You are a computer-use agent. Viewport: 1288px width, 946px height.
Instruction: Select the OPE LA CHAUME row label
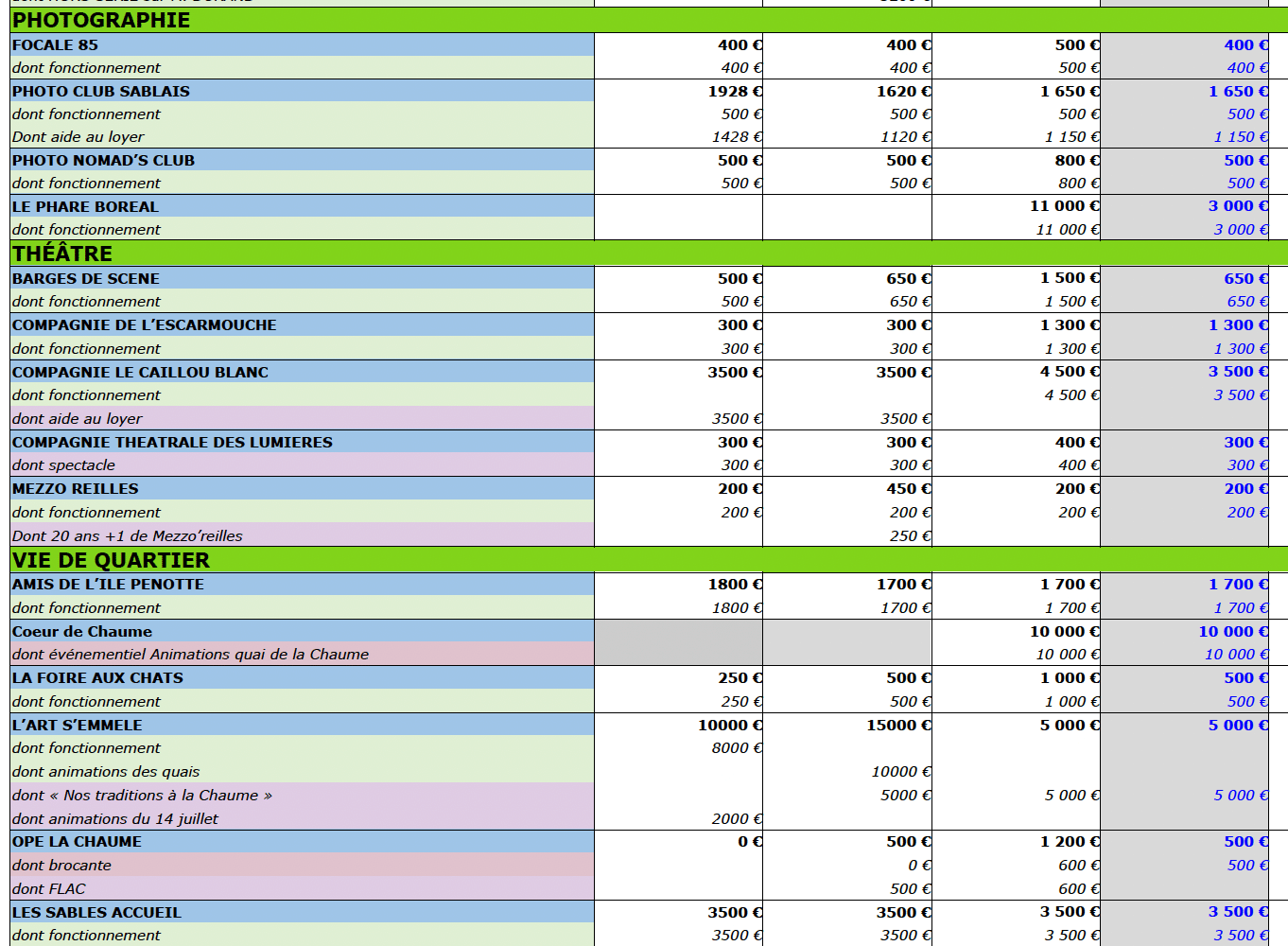click(77, 841)
